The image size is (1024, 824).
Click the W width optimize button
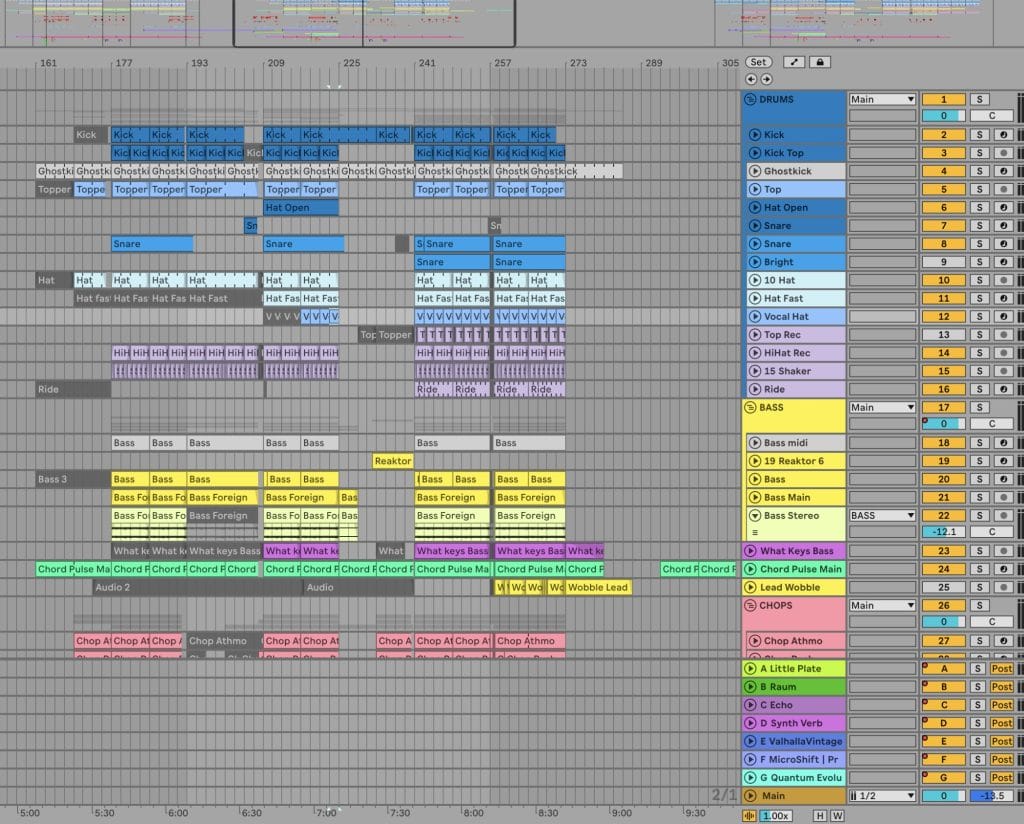[837, 816]
